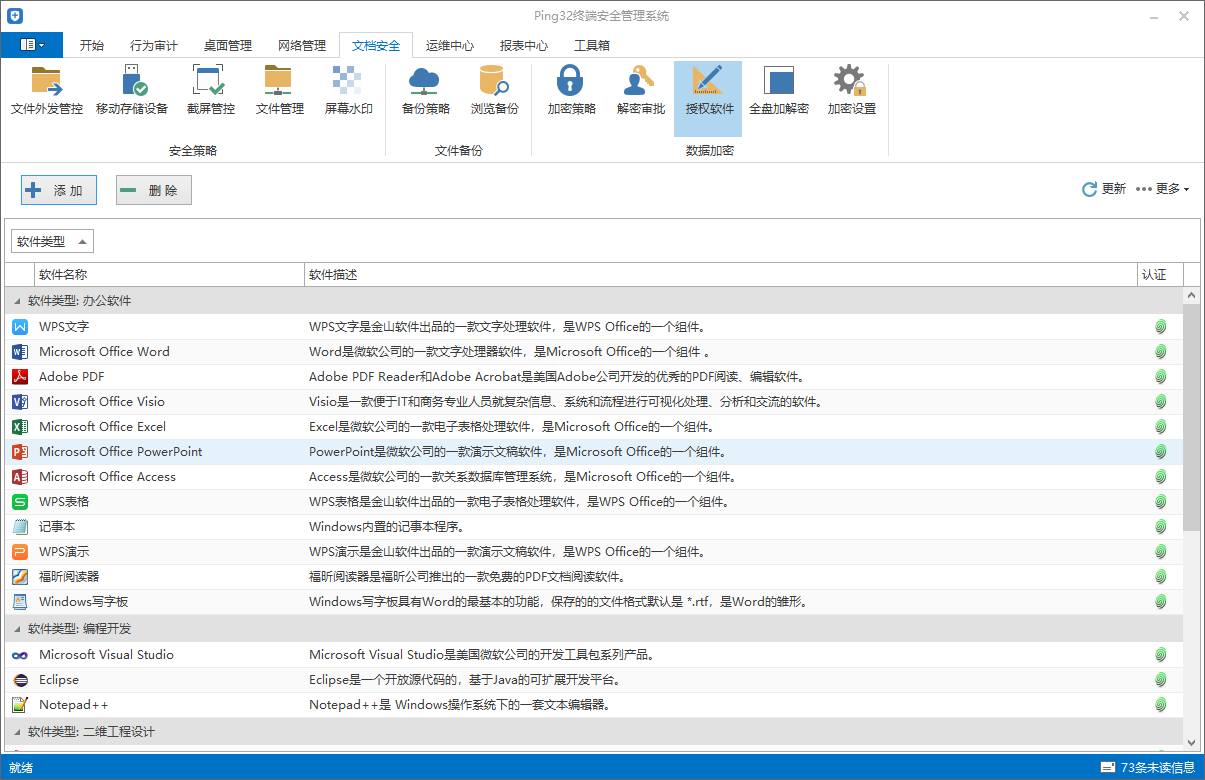1205x780 pixels.
Task: Switch to the 行为审计 tab
Action: tap(154, 45)
